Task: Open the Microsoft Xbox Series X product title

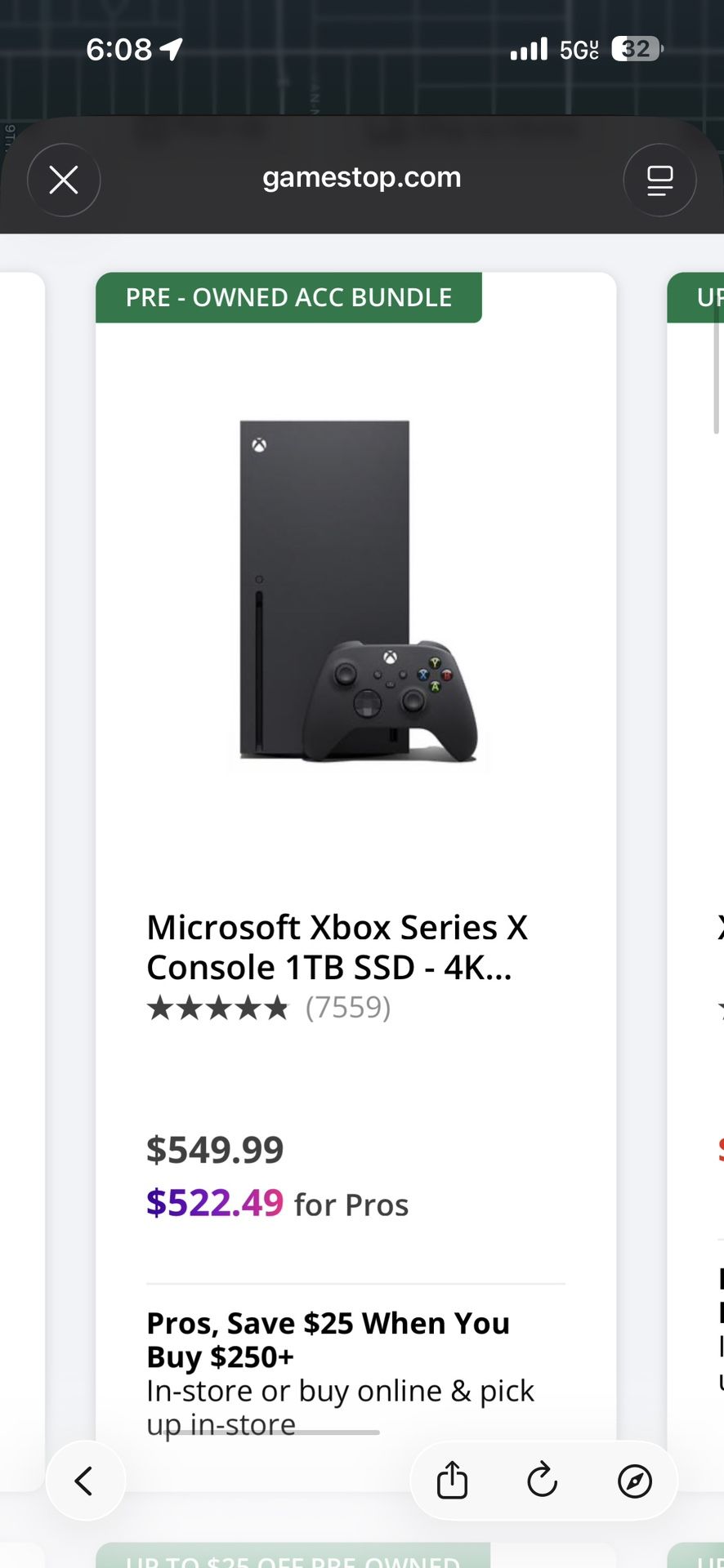Action: pos(337,947)
